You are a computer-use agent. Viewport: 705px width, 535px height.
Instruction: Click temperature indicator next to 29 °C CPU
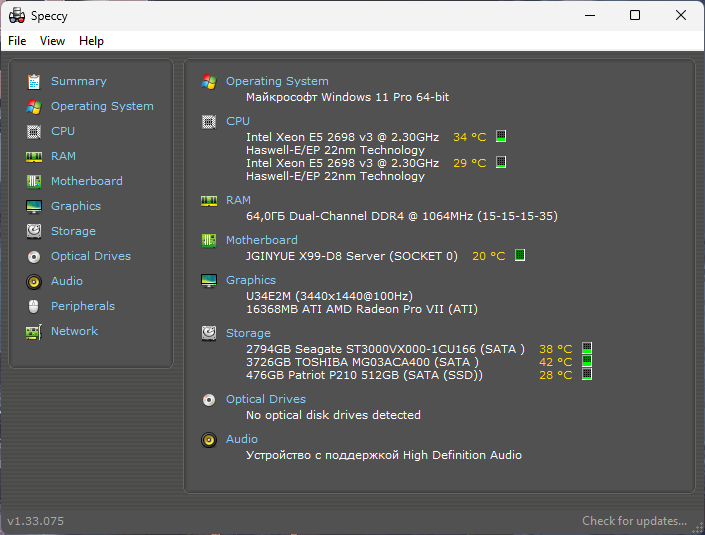click(x=501, y=162)
